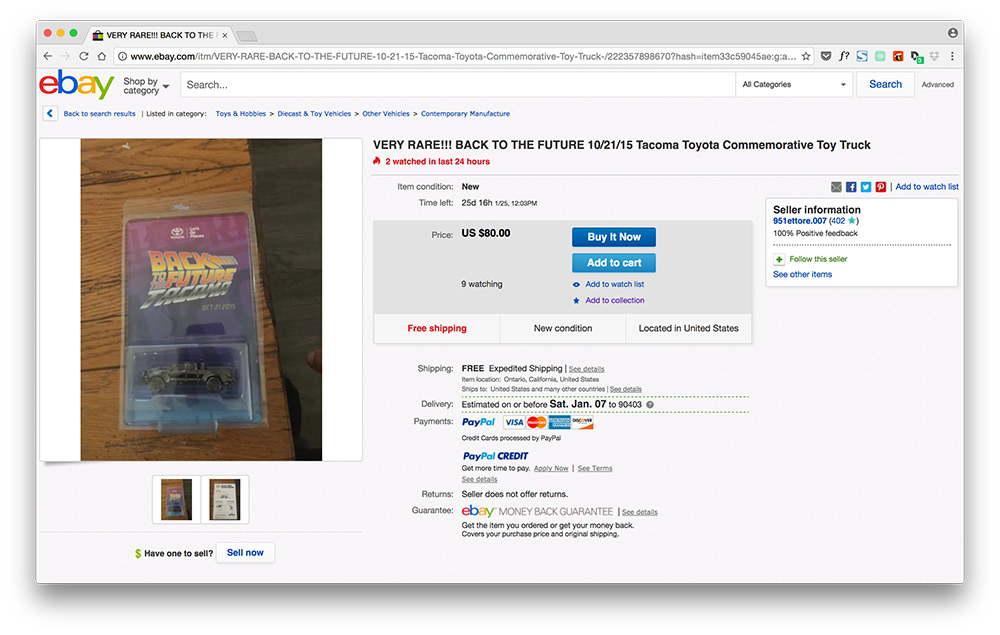
Task: Bookmark page with star icon
Action: pos(806,56)
